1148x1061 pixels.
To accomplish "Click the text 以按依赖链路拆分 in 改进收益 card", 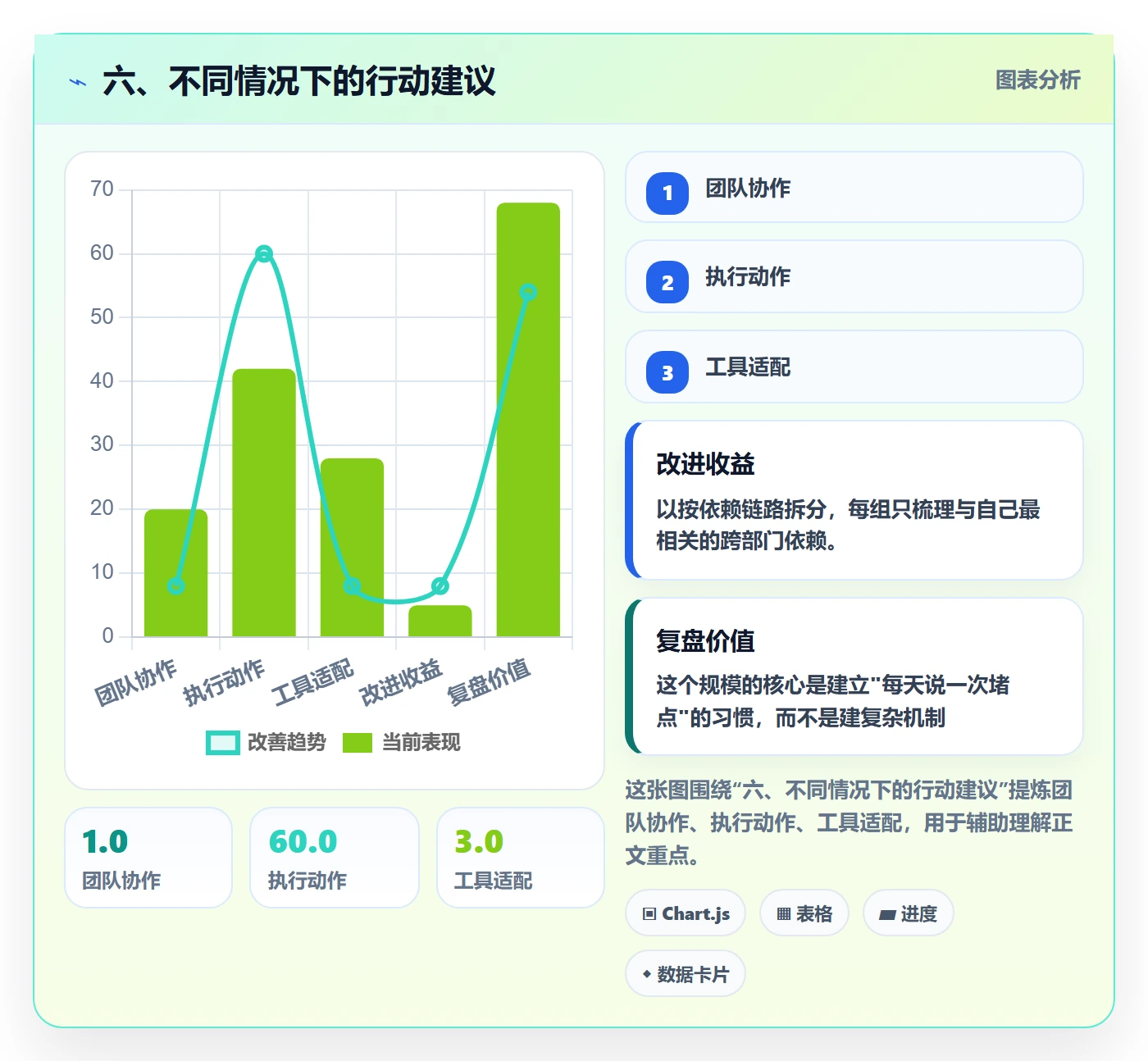I will pos(741,509).
